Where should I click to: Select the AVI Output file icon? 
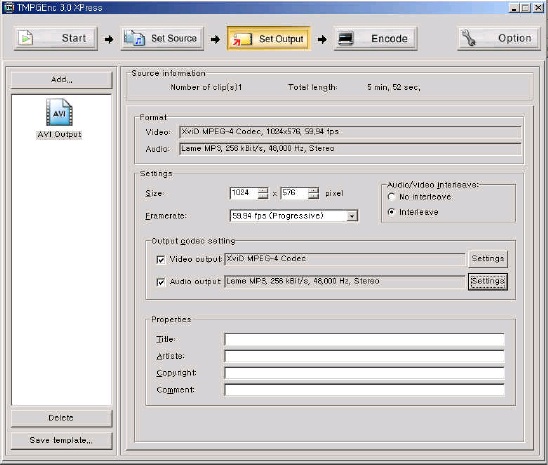tap(59, 112)
